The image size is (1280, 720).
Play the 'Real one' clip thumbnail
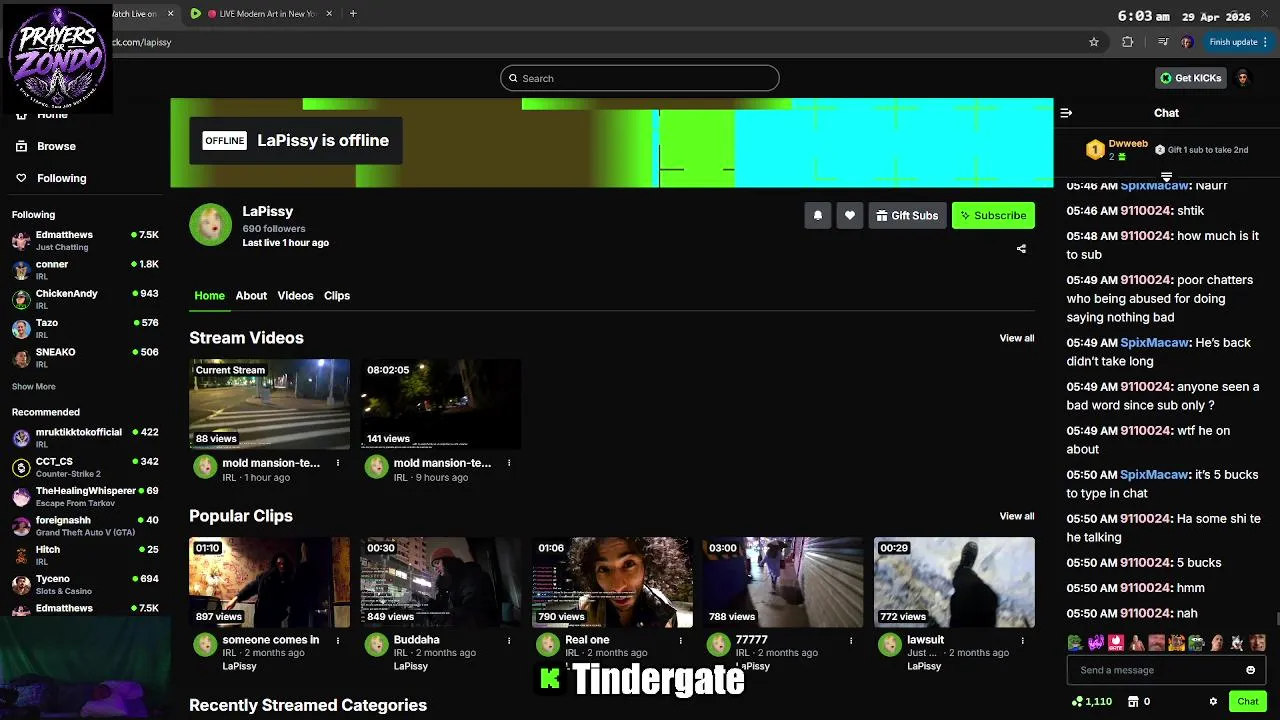(612, 582)
